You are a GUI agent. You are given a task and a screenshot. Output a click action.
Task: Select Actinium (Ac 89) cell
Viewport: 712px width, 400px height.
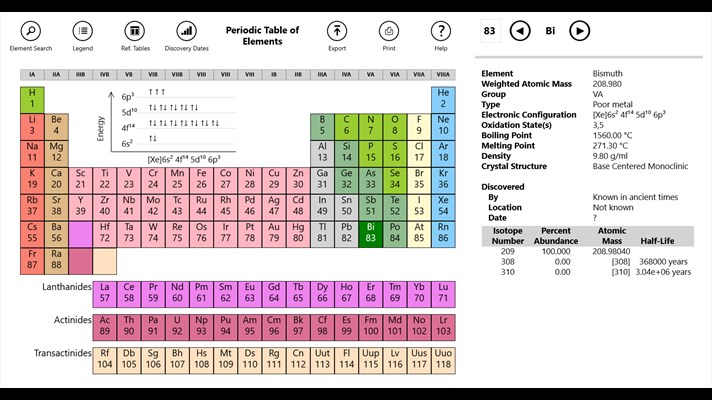(x=104, y=327)
